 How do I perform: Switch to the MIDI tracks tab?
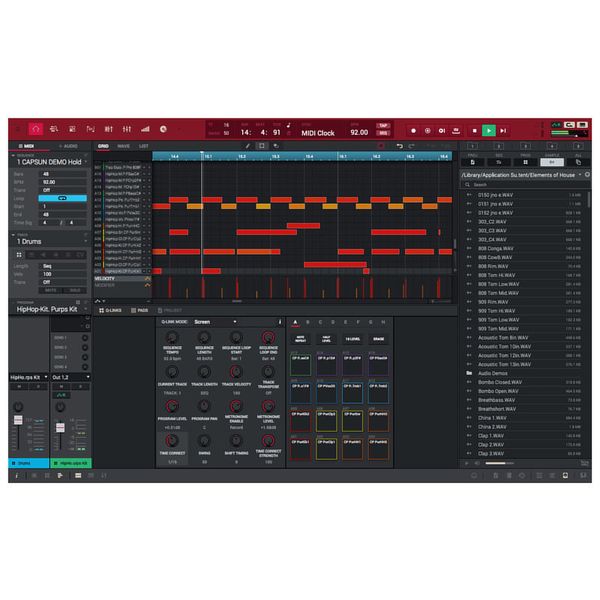pyautogui.click(x=26, y=146)
